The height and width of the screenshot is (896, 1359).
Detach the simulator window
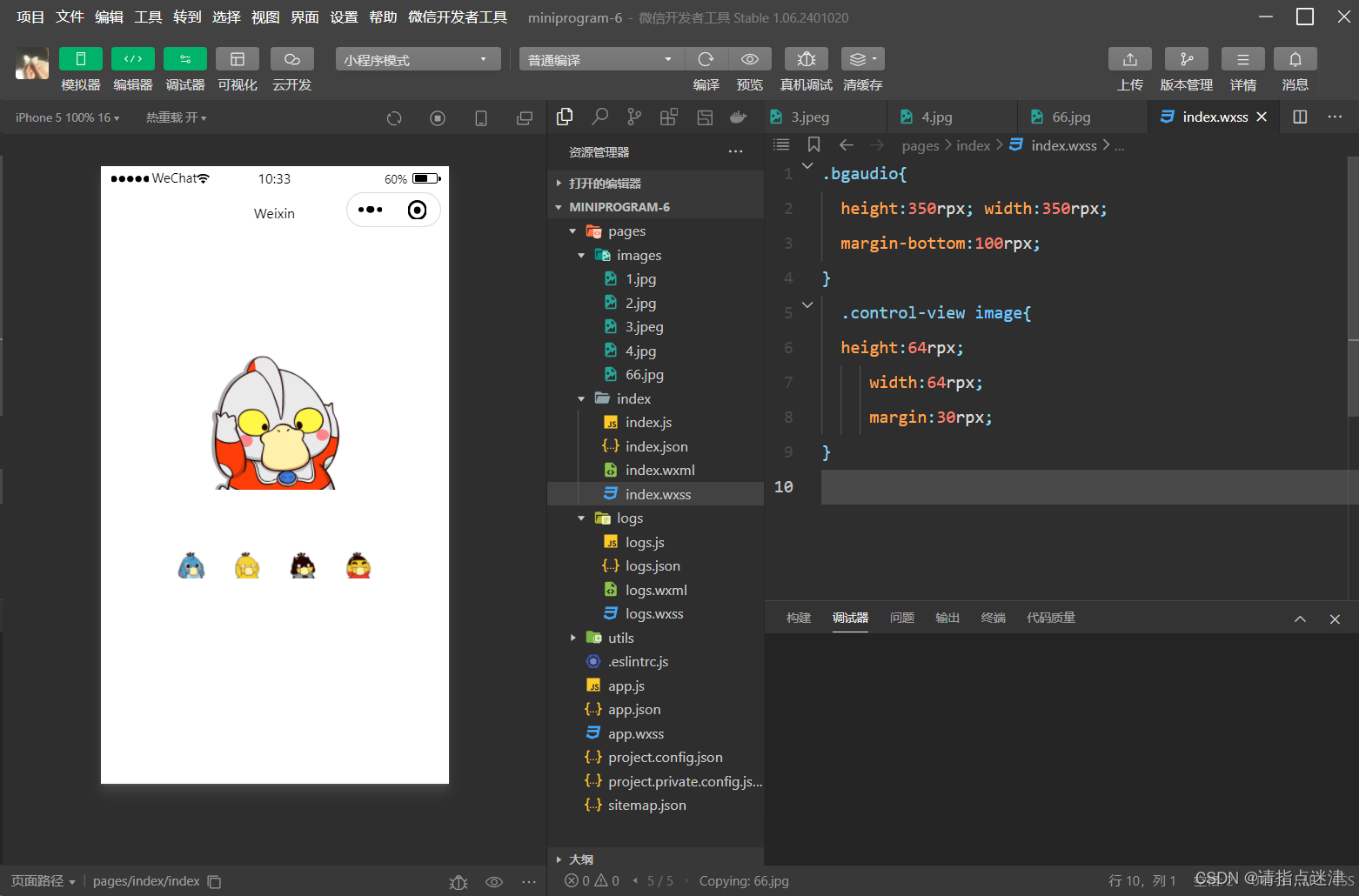click(x=525, y=118)
